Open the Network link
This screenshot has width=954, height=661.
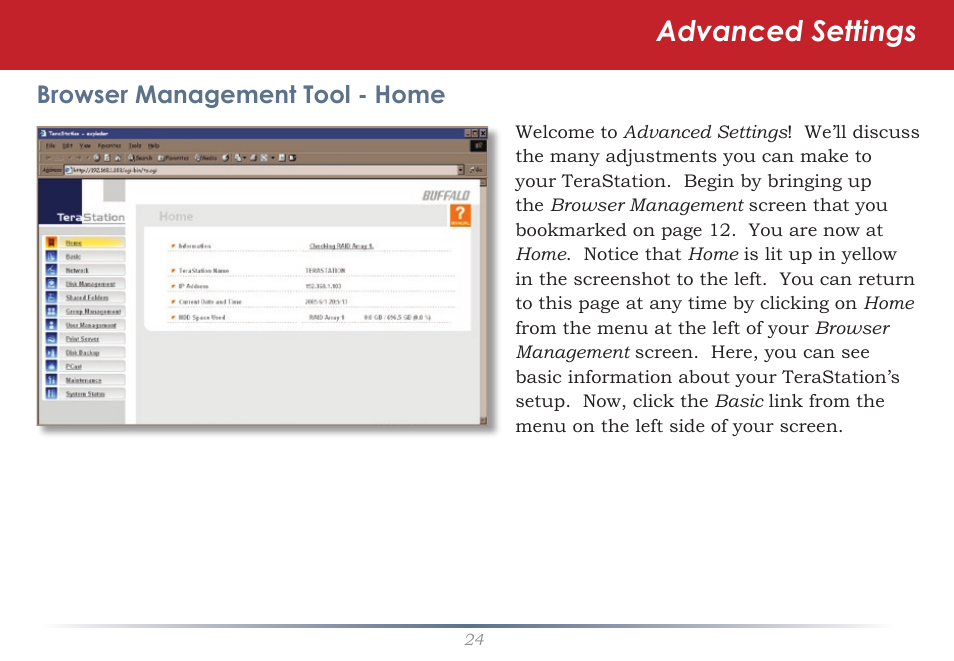(77, 270)
